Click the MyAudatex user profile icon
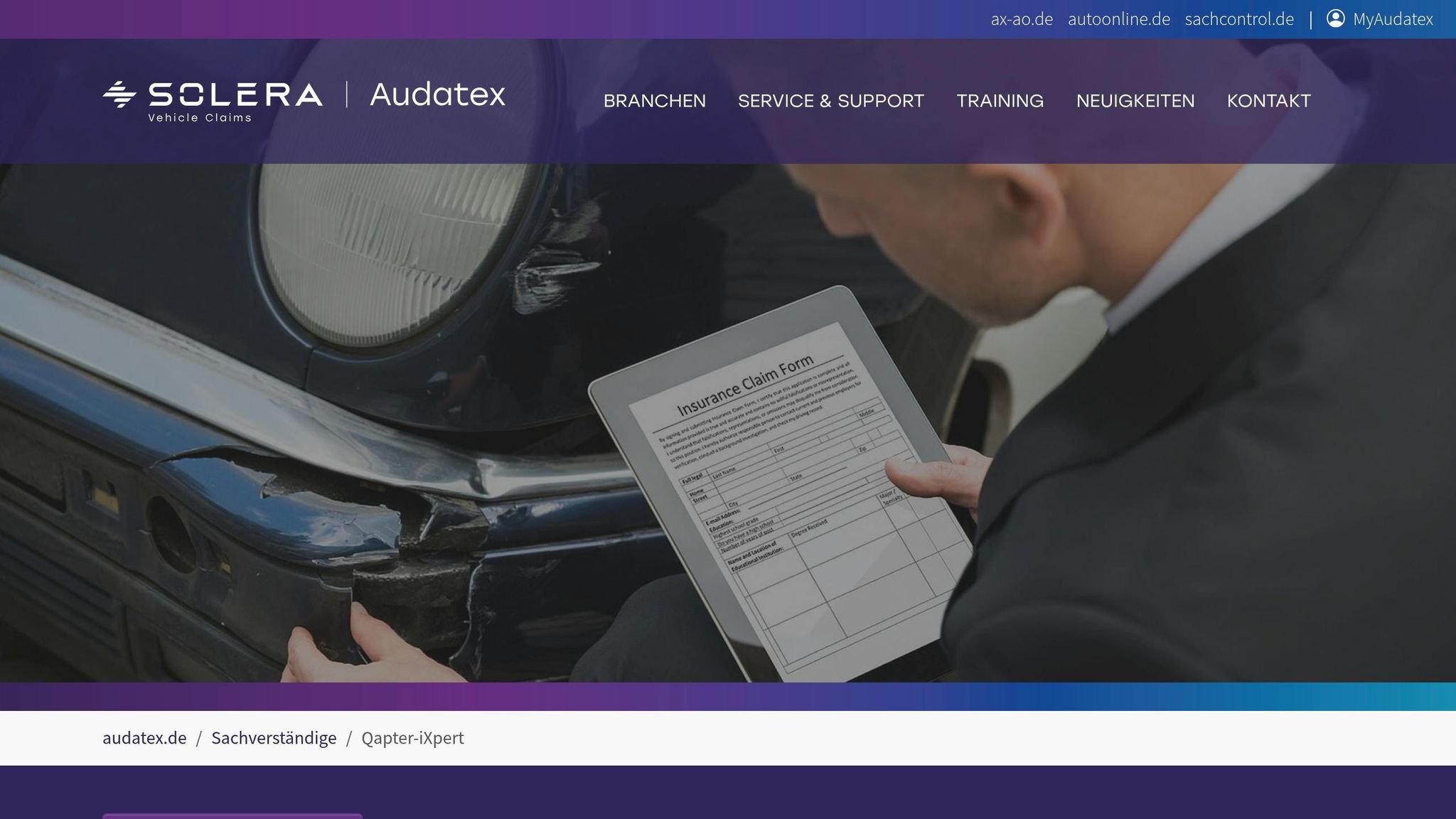Viewport: 1456px width, 819px height. pyautogui.click(x=1335, y=18)
